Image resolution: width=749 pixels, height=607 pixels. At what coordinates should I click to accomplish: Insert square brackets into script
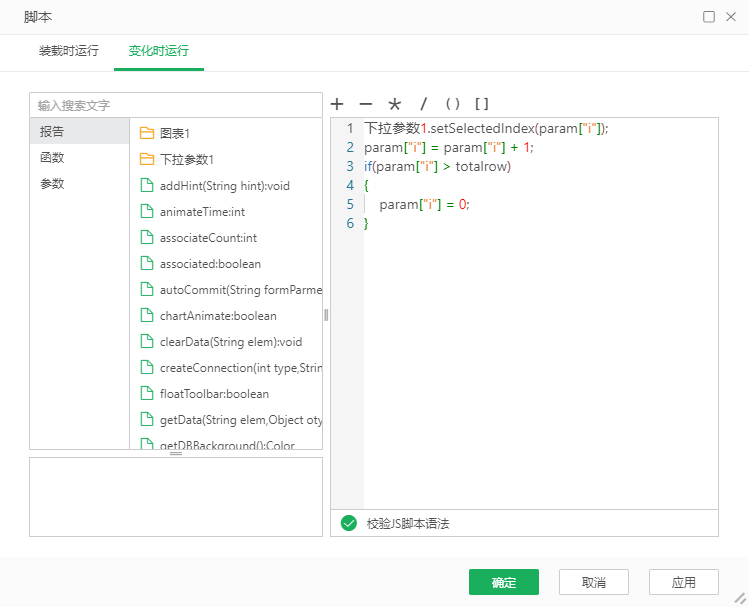coord(482,104)
